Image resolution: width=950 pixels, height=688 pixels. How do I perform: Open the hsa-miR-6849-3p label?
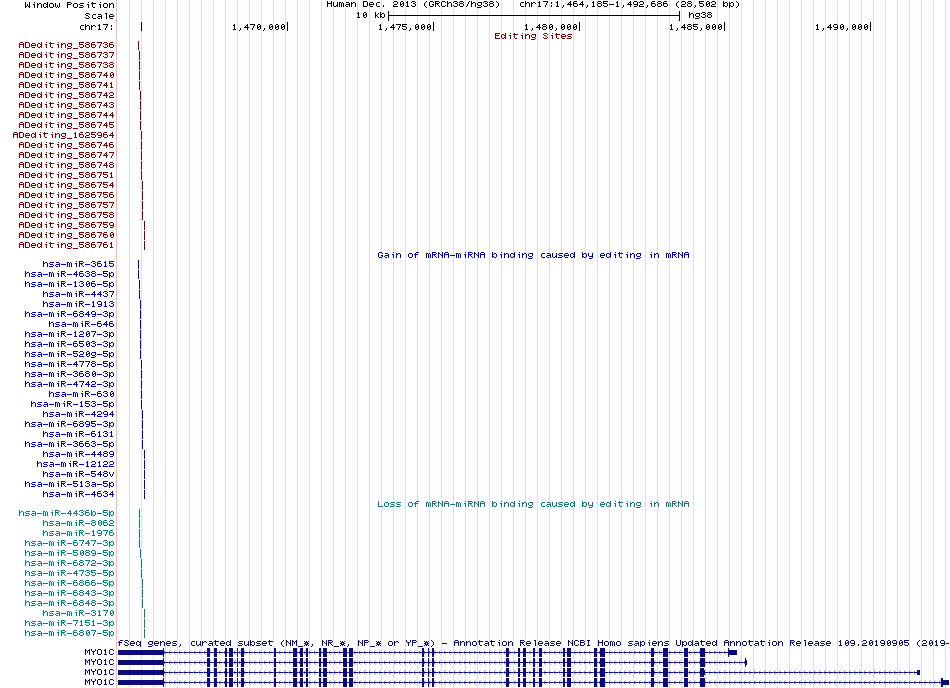69,314
